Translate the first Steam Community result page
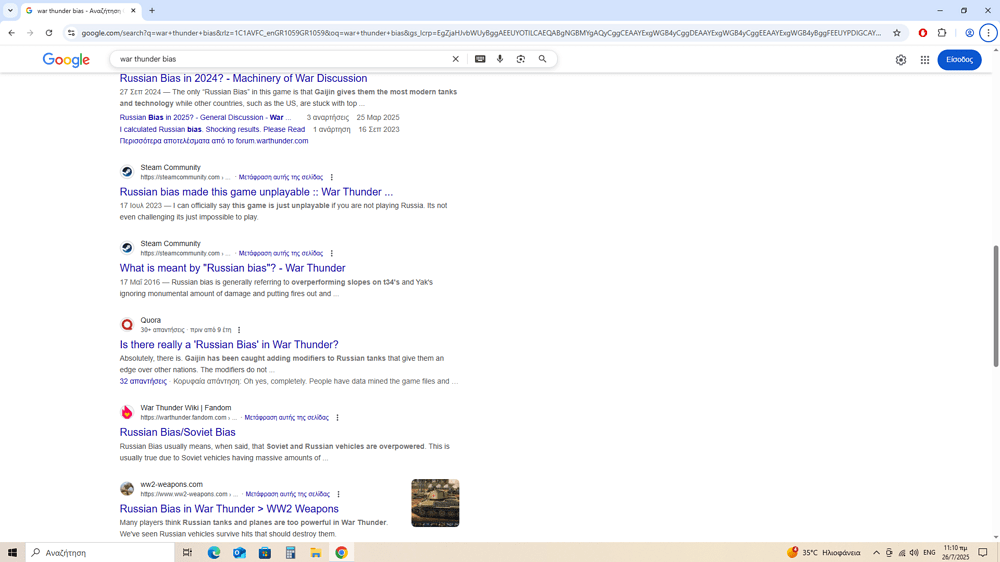Image resolution: width=1000 pixels, height=562 pixels. 281,177
